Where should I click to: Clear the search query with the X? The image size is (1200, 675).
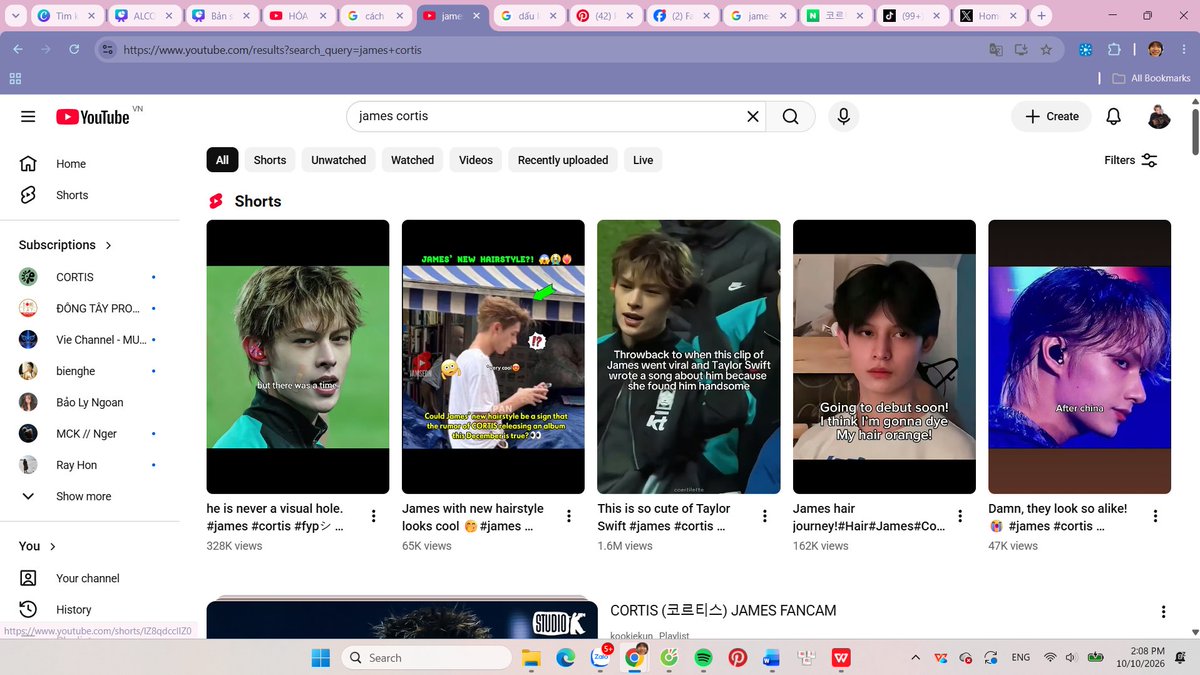pos(753,117)
